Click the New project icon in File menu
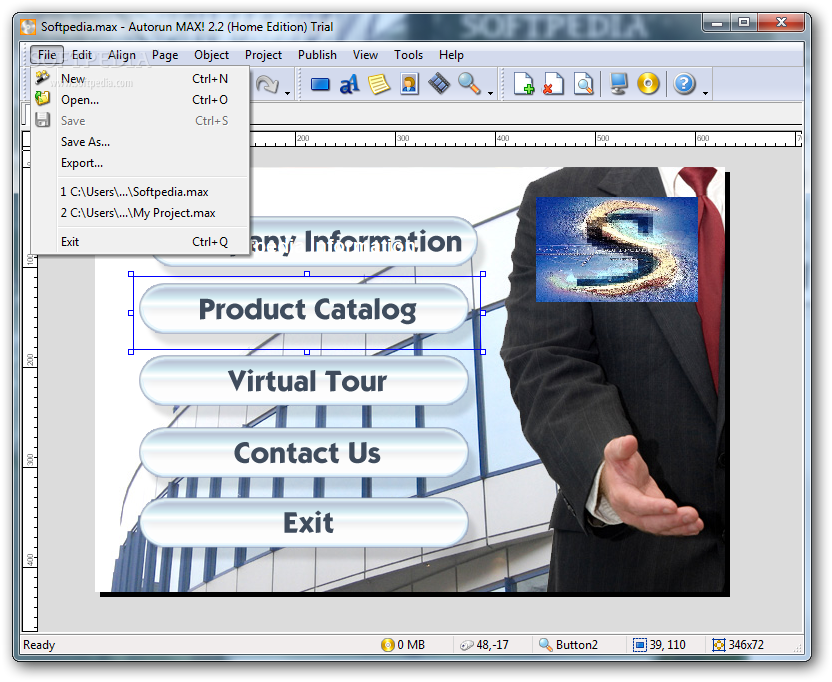 click(x=42, y=78)
